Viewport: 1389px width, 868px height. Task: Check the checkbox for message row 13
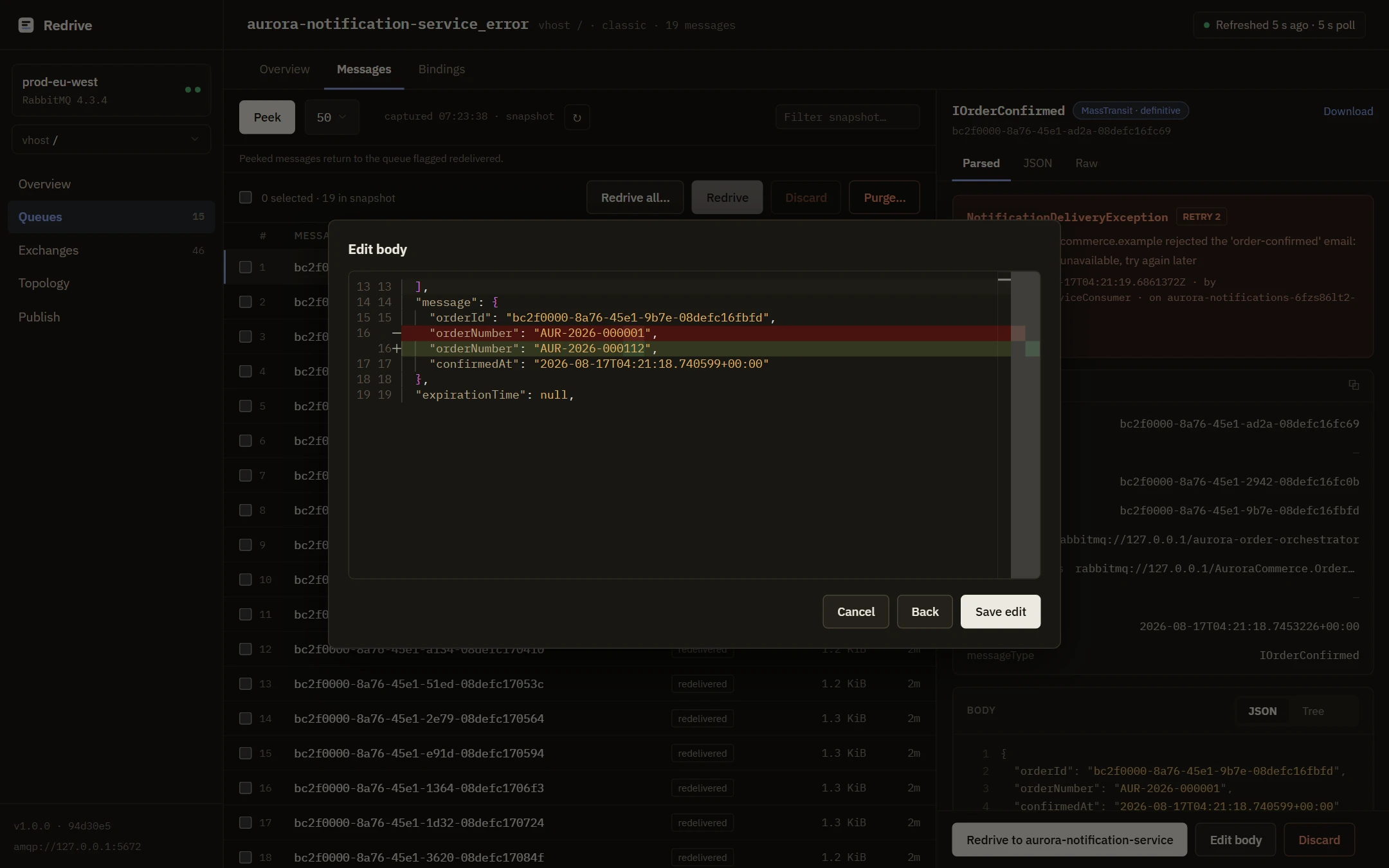coord(246,683)
